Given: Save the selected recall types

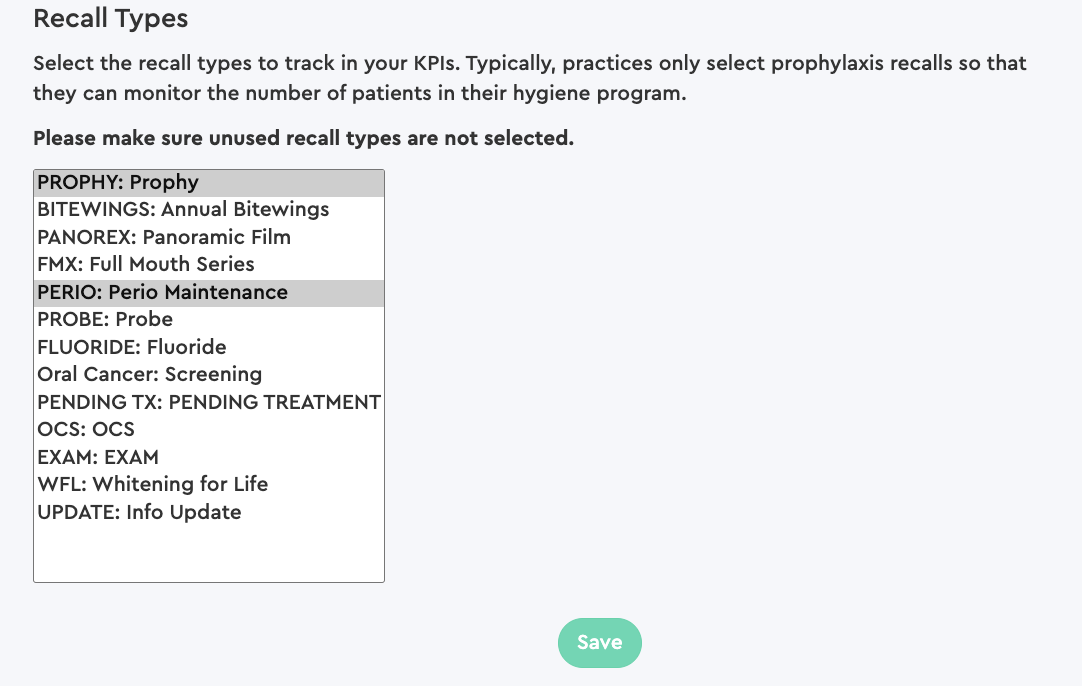Looking at the screenshot, I should click(599, 642).
